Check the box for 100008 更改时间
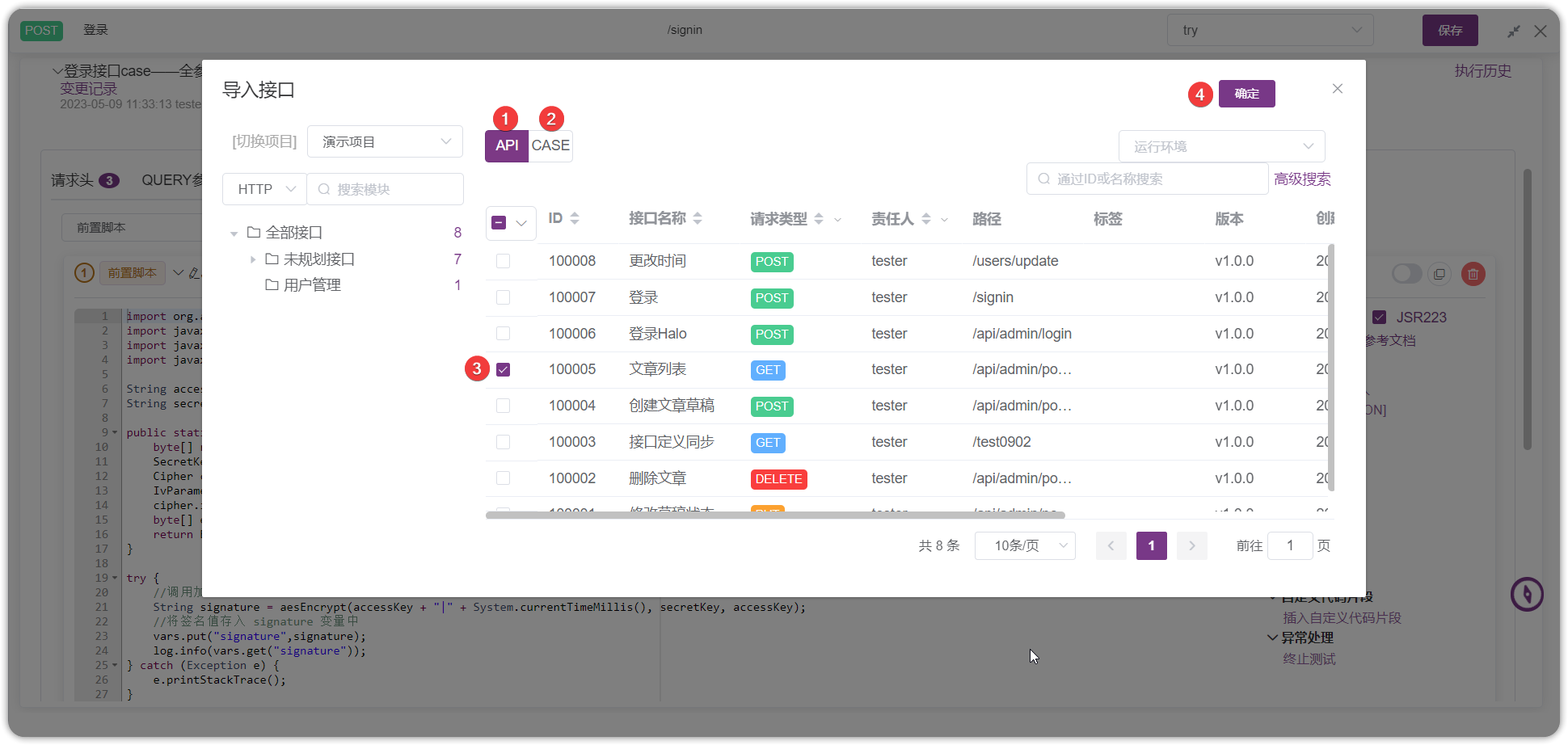The width and height of the screenshot is (1568, 745). coord(503,261)
